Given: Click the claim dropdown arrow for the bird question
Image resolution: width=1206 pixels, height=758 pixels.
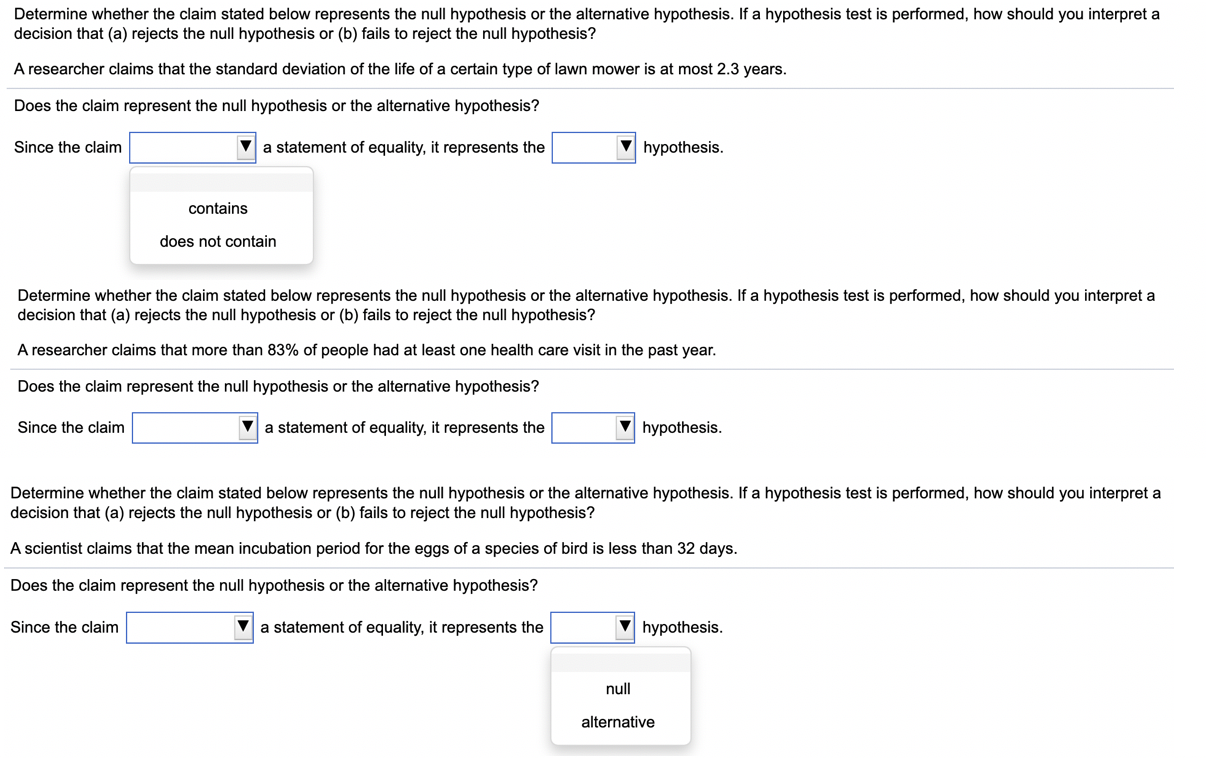Looking at the screenshot, I should click(243, 627).
